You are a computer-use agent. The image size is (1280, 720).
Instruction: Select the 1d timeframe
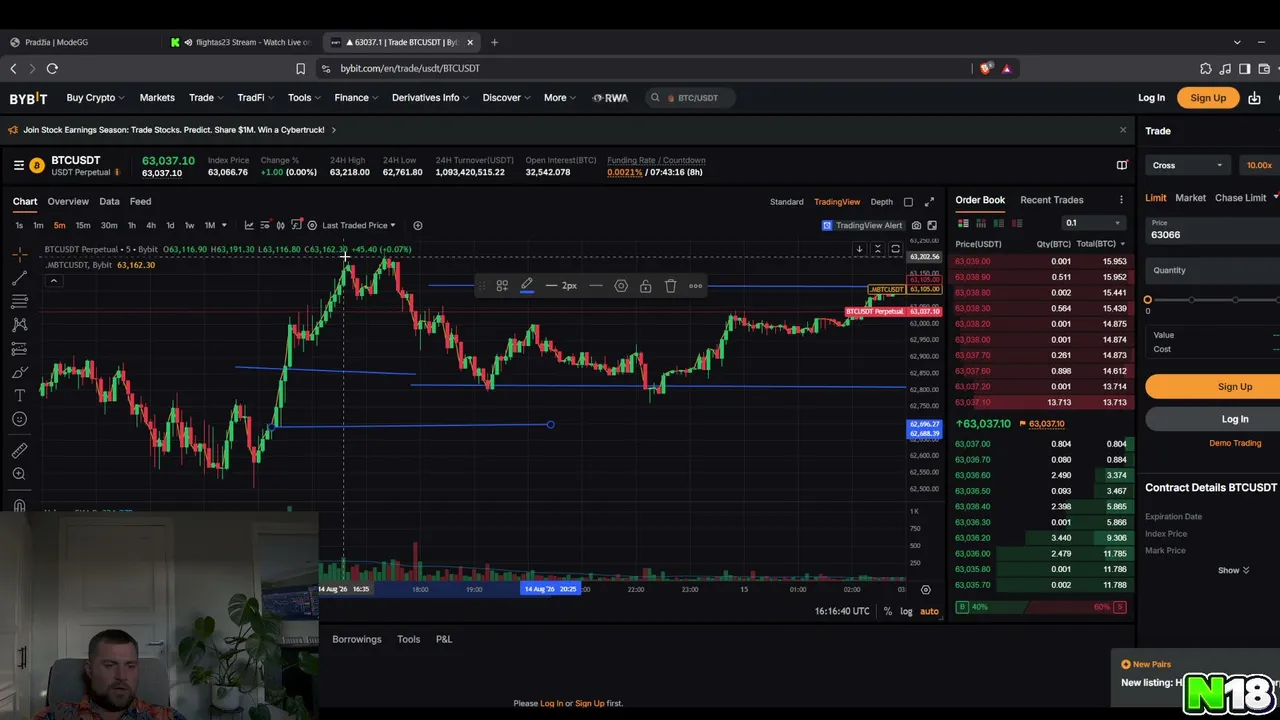point(170,225)
